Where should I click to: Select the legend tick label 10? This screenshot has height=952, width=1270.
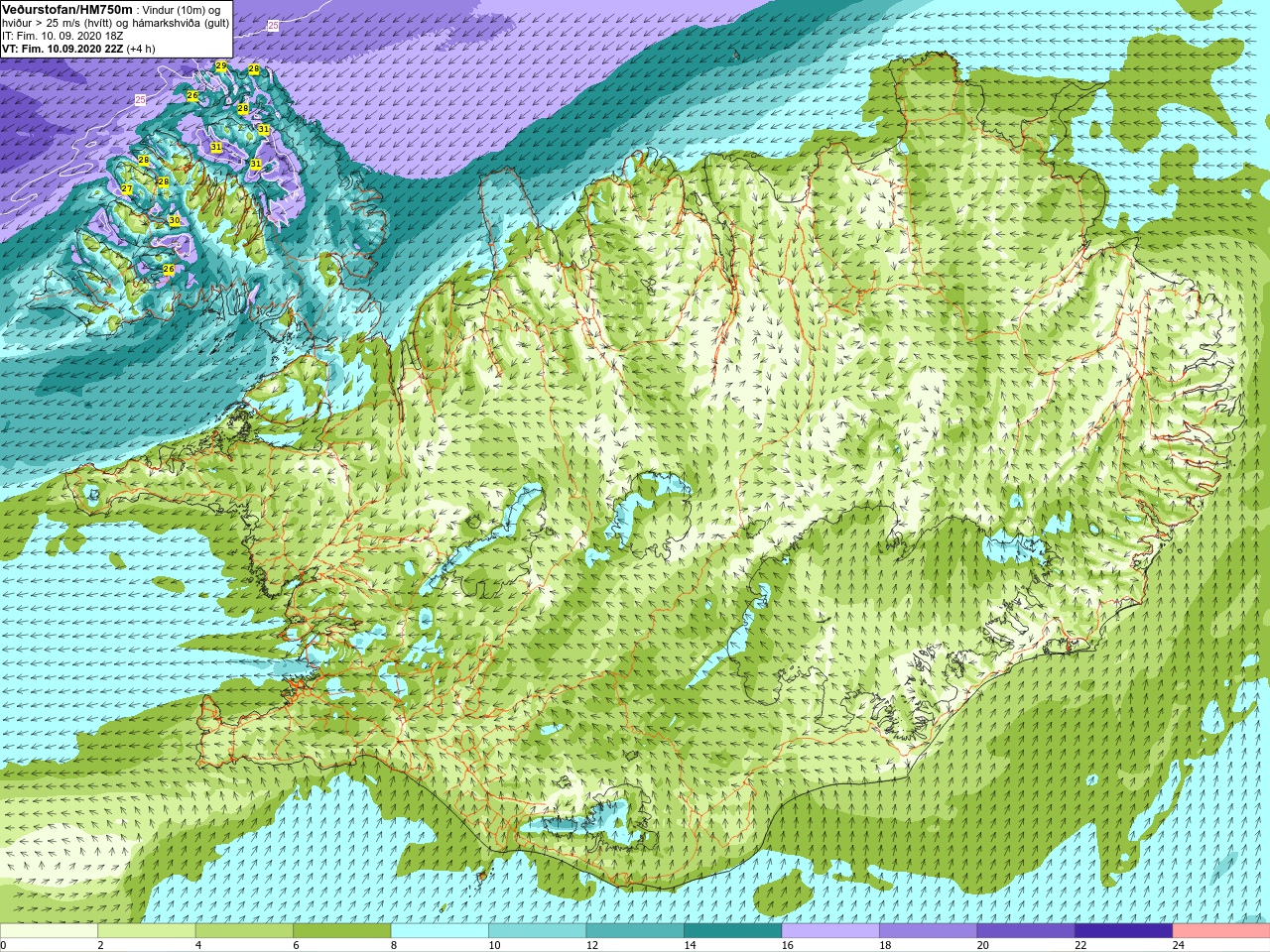coord(494,945)
